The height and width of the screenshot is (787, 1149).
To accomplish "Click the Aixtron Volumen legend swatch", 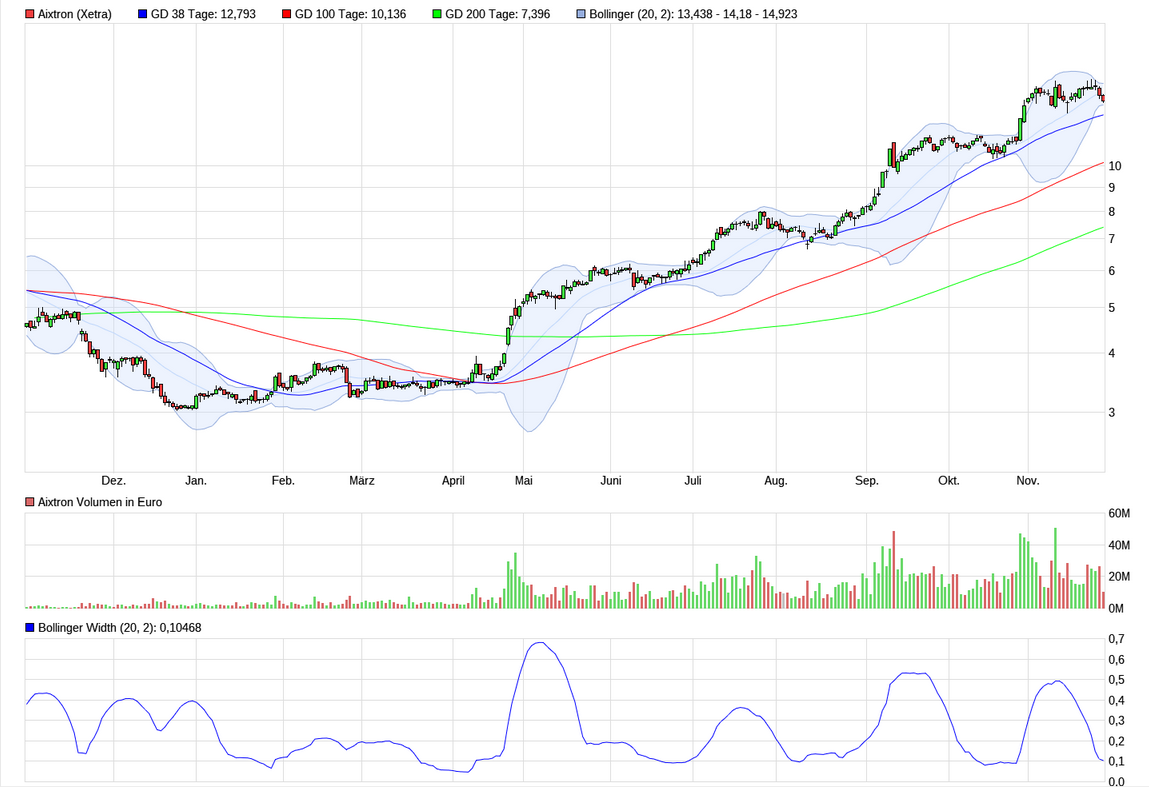I will point(29,502).
